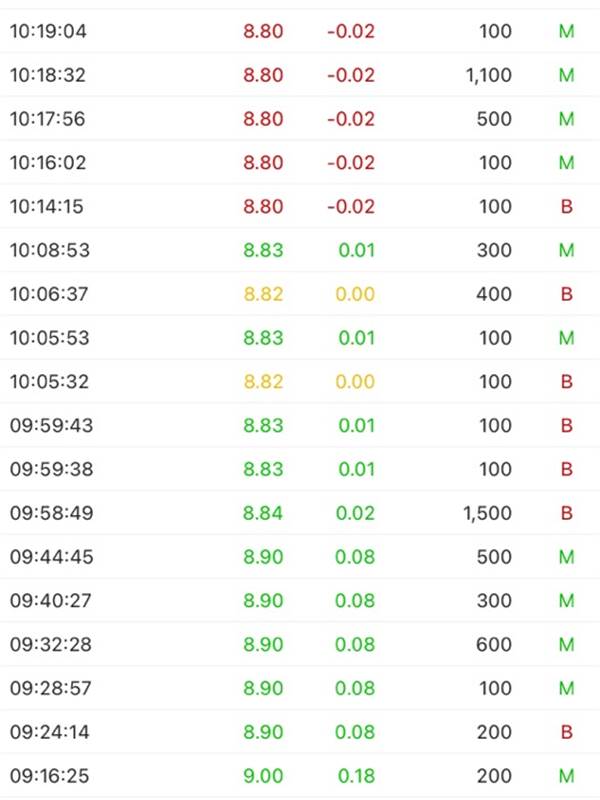The image size is (600, 800).
Task: Click the 1,100 volume value
Action: 488,75
